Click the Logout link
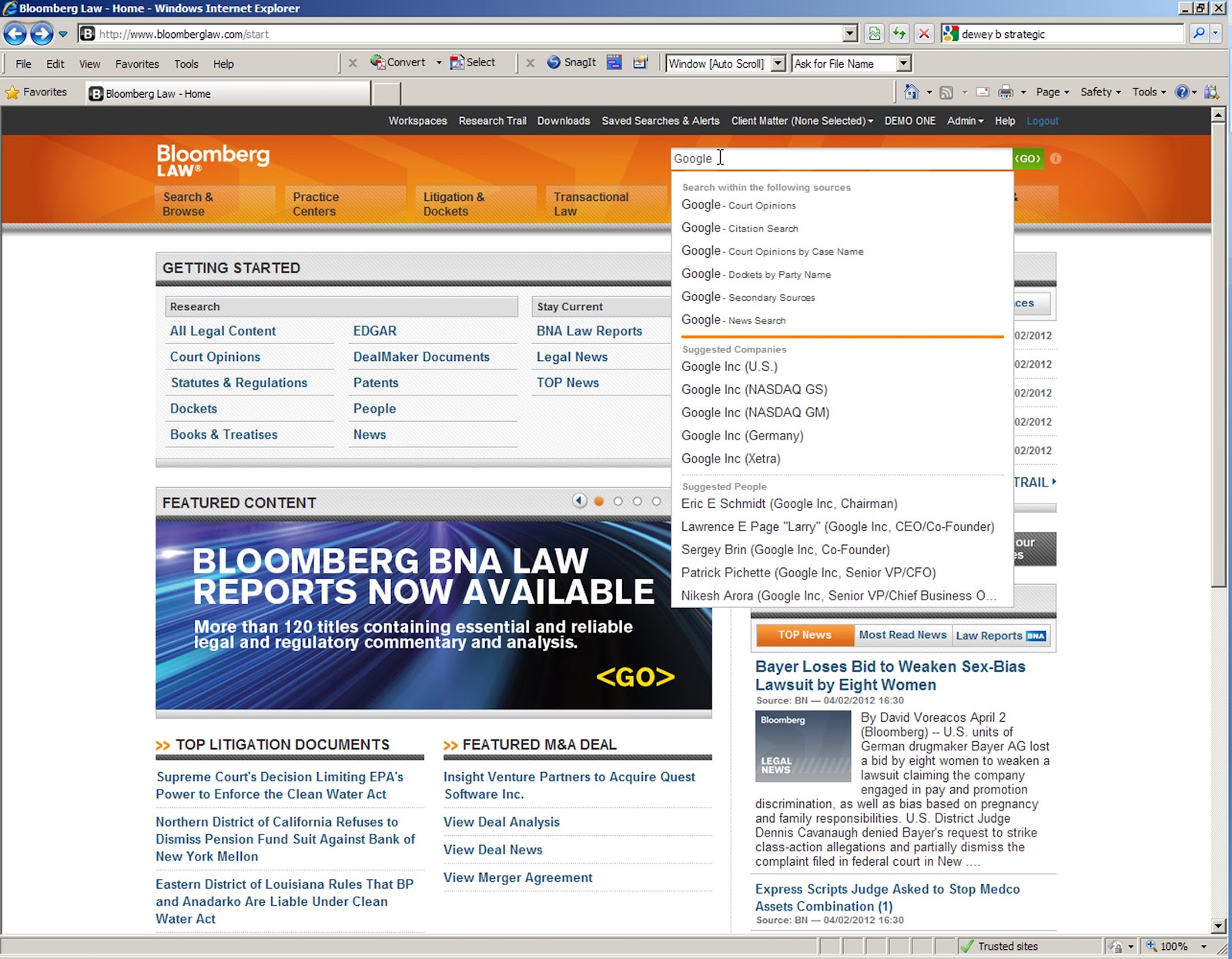Screen dimensions: 1232x959 coord(1043,121)
